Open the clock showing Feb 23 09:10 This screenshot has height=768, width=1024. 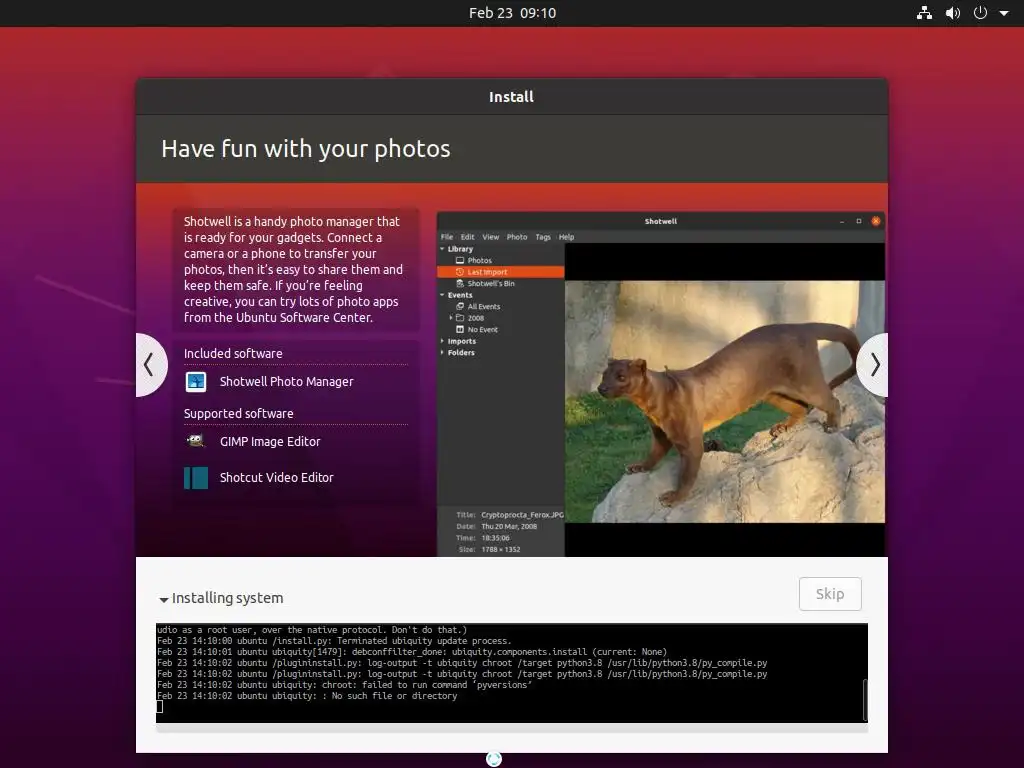coord(512,13)
